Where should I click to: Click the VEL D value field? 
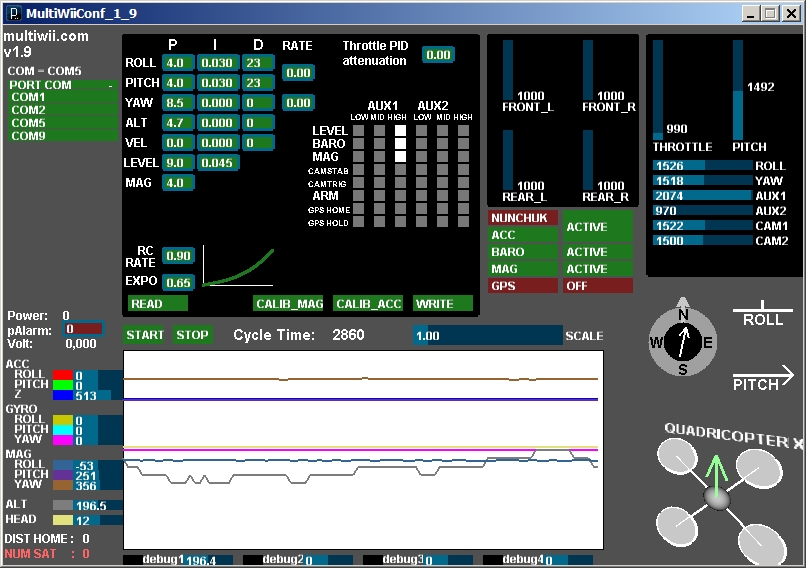[258, 143]
